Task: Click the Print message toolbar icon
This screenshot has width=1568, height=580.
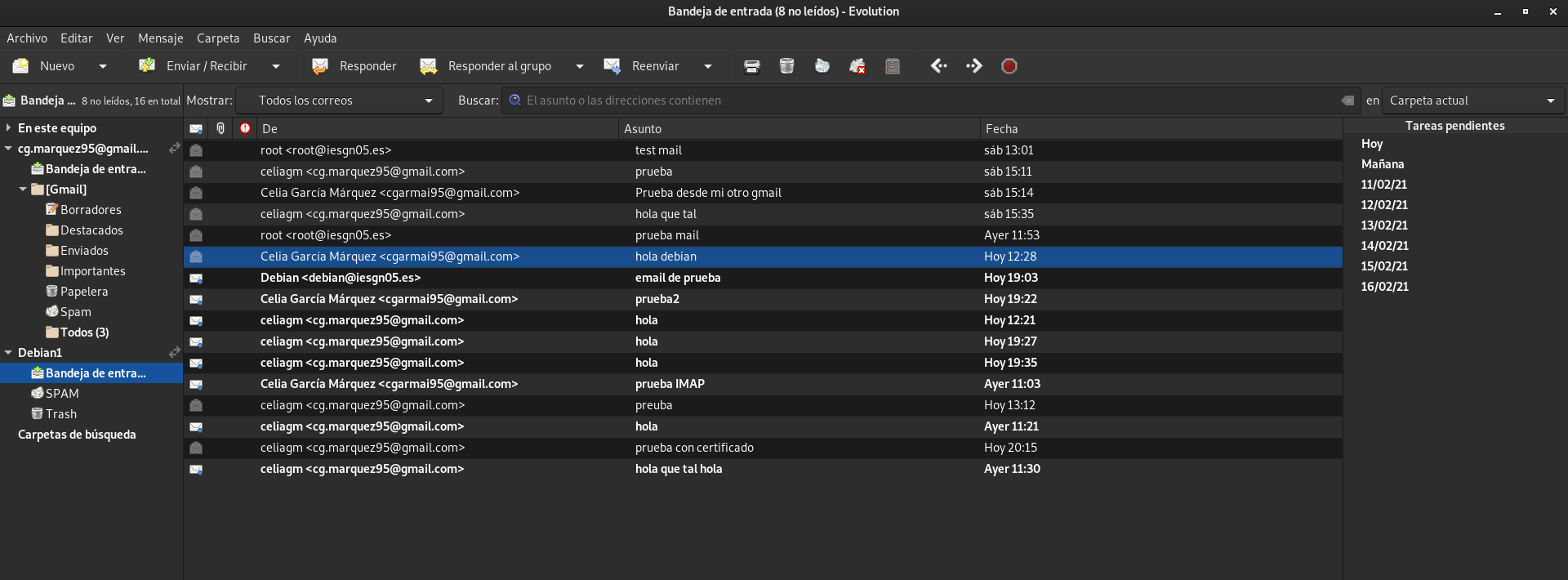Action: pyautogui.click(x=751, y=66)
